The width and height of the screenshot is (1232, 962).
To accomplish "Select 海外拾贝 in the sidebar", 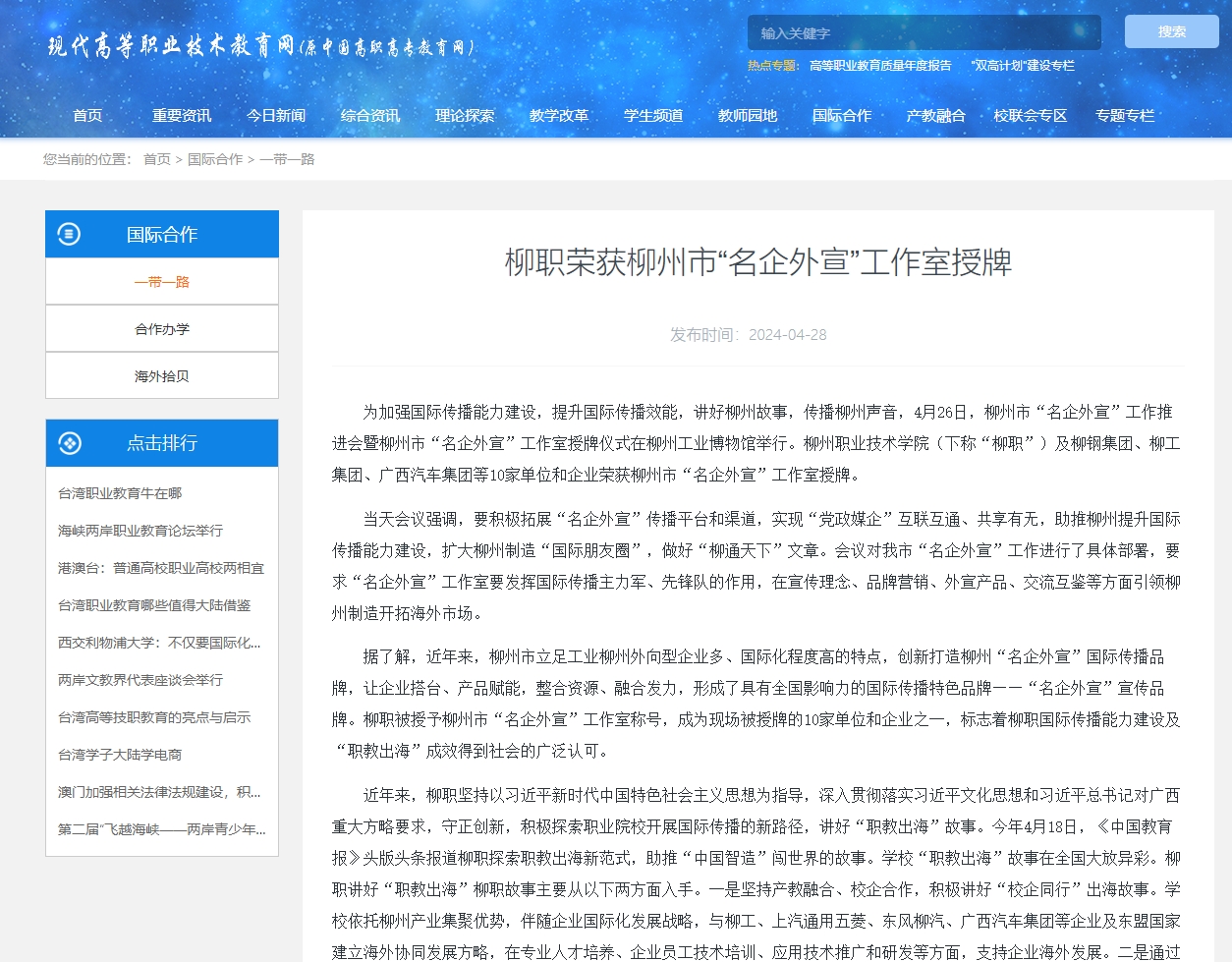I will click(x=162, y=376).
